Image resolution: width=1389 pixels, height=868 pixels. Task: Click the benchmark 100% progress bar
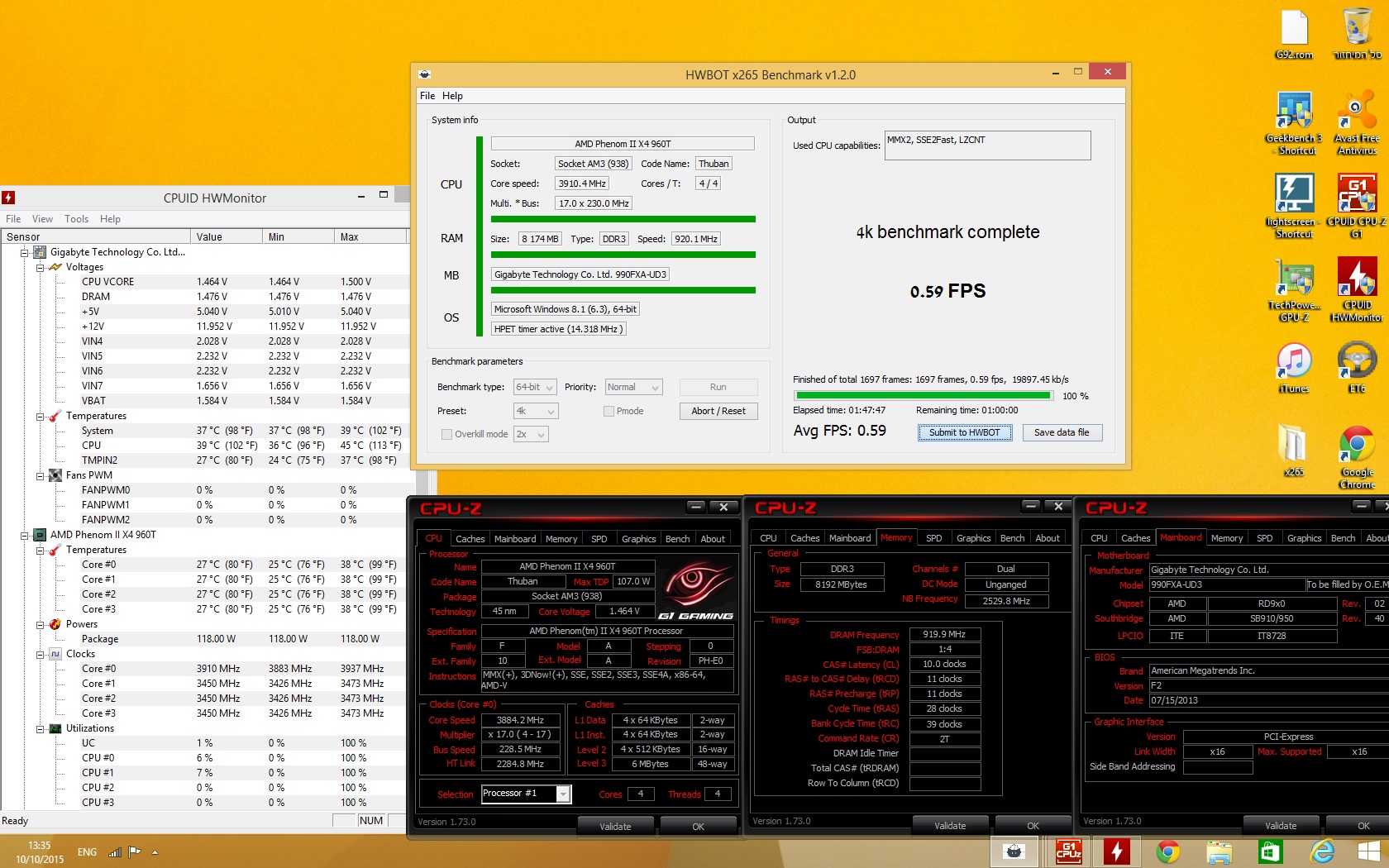pyautogui.click(x=922, y=396)
